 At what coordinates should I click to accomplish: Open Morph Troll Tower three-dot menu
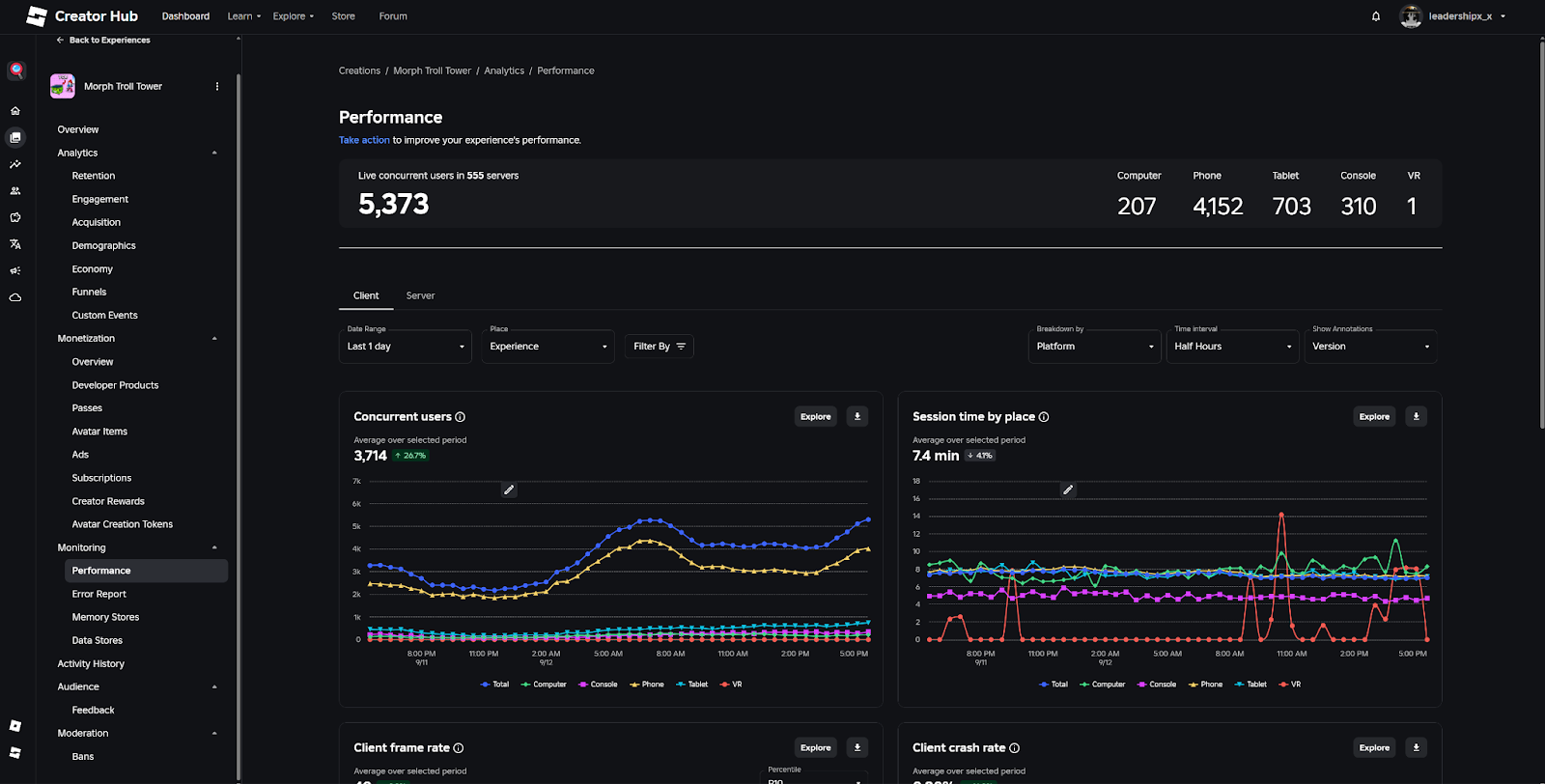coord(217,86)
